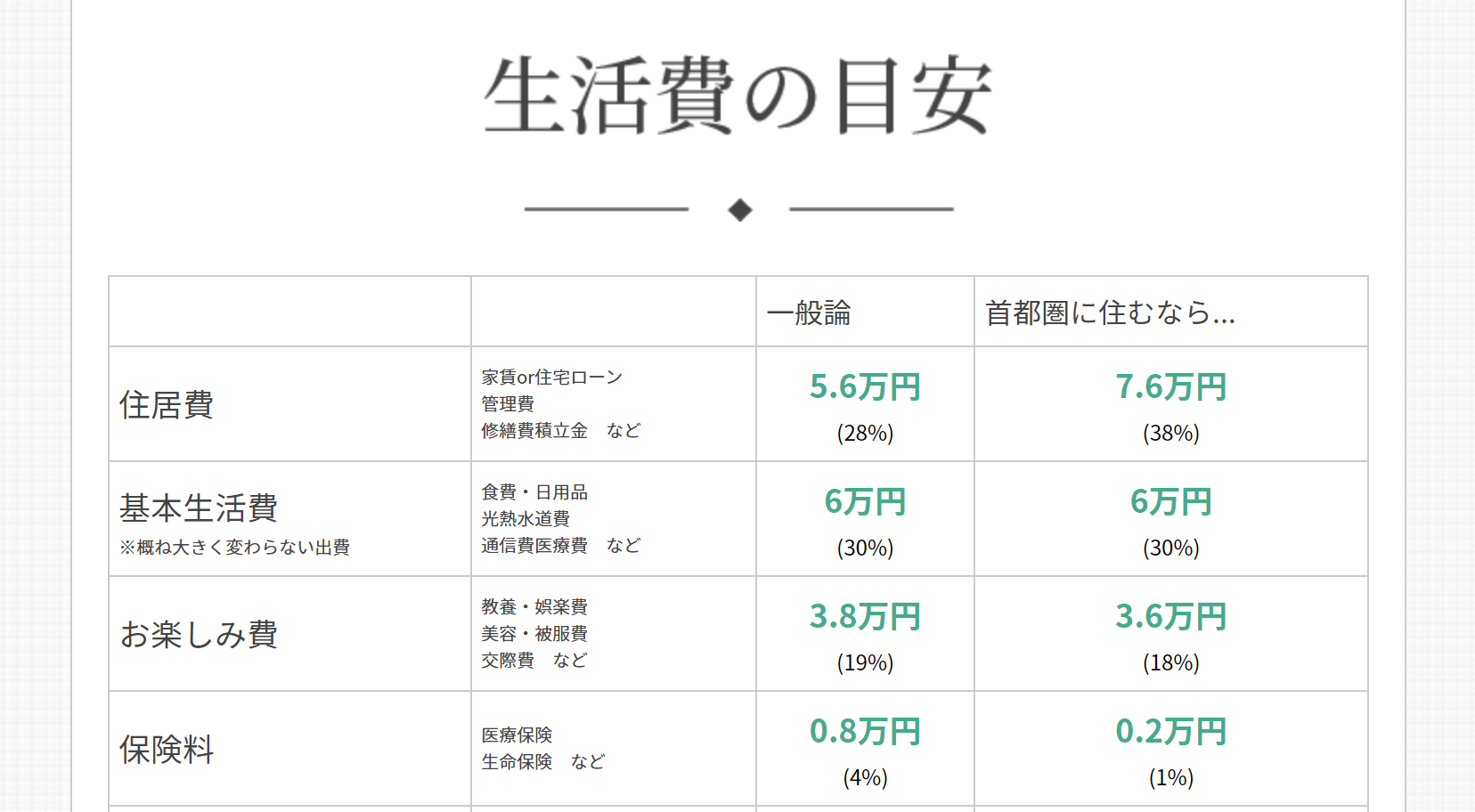The width and height of the screenshot is (1475, 812).
Task: Click 家賃or住宅ローン description text
Action: point(552,377)
